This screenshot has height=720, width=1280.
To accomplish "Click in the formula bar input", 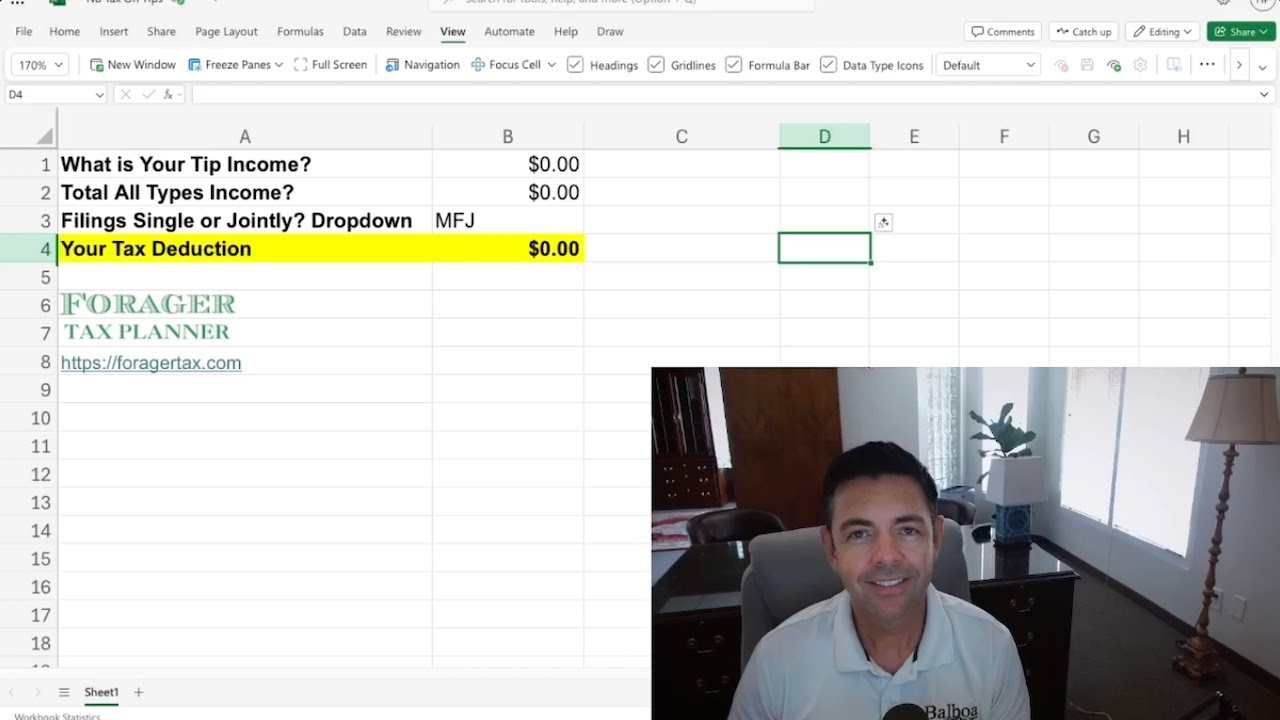I will coord(724,94).
